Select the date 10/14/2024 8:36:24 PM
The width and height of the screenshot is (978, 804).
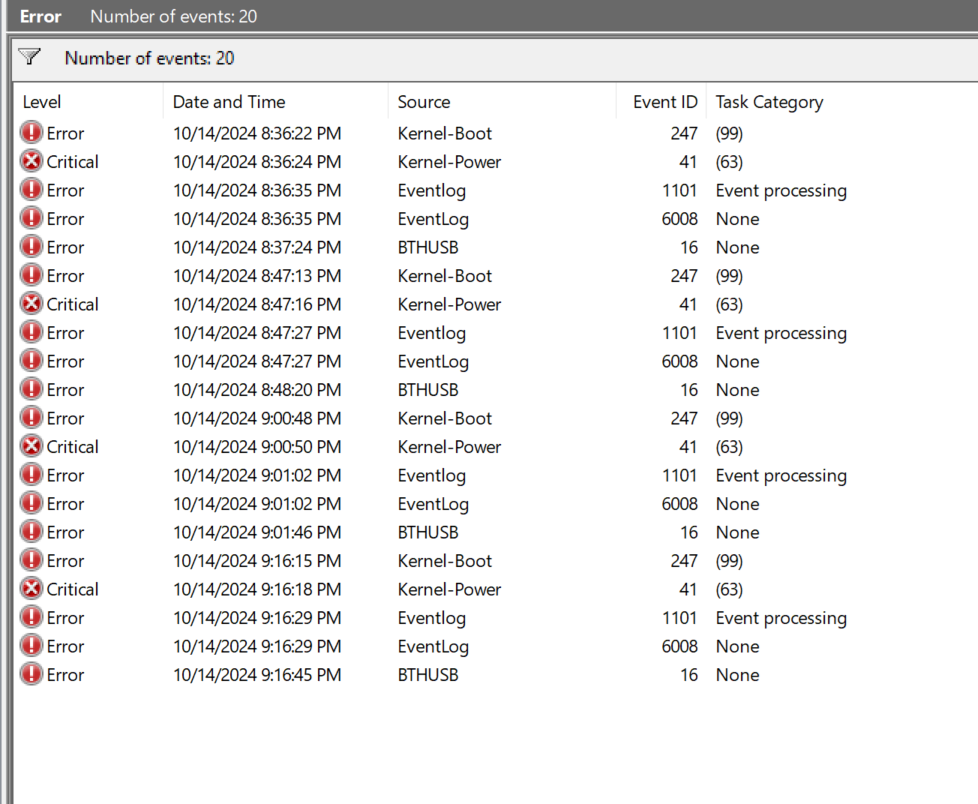click(x=257, y=162)
